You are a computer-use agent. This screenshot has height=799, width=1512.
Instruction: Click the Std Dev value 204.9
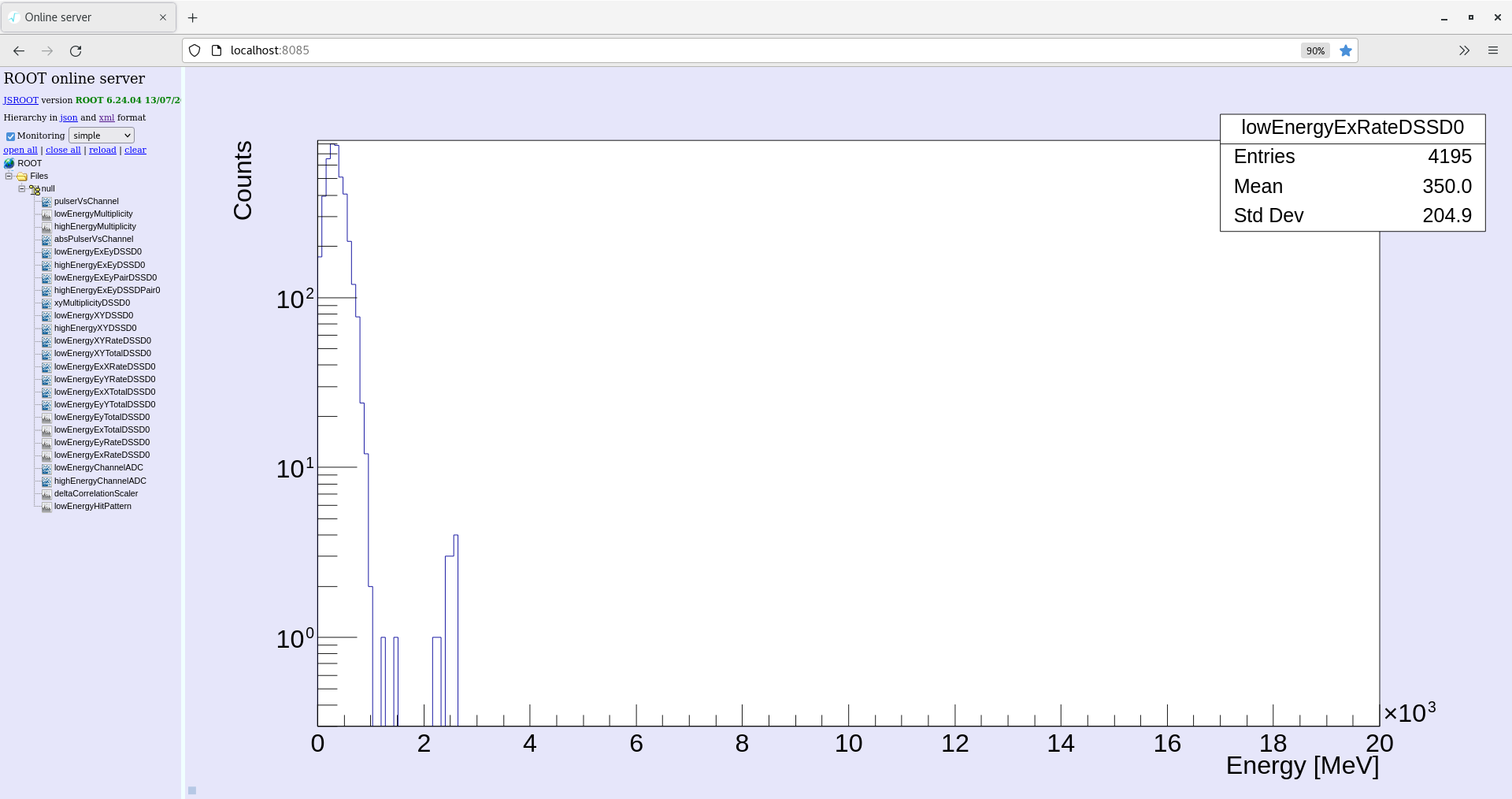click(x=1447, y=216)
